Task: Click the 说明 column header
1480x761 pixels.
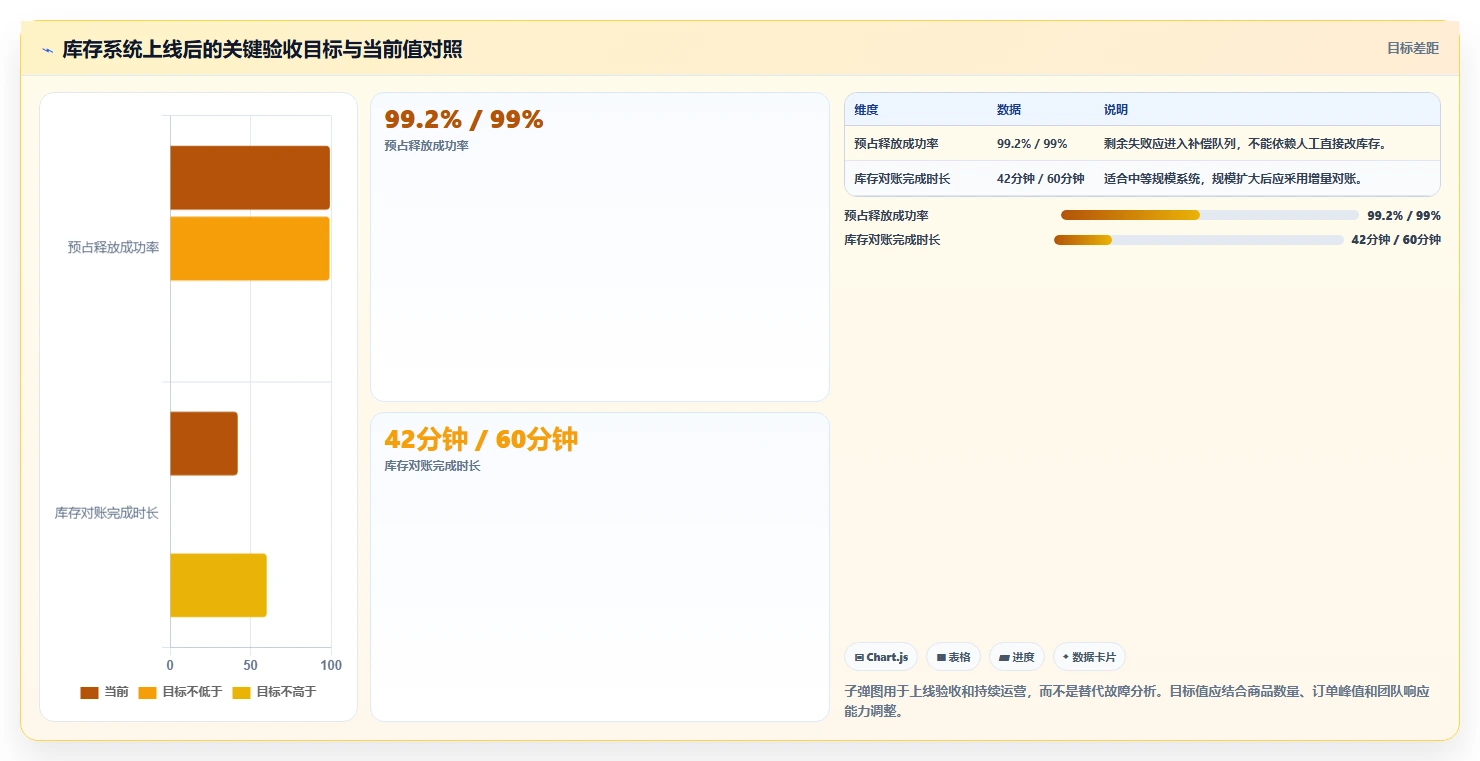Action: 1116,110
